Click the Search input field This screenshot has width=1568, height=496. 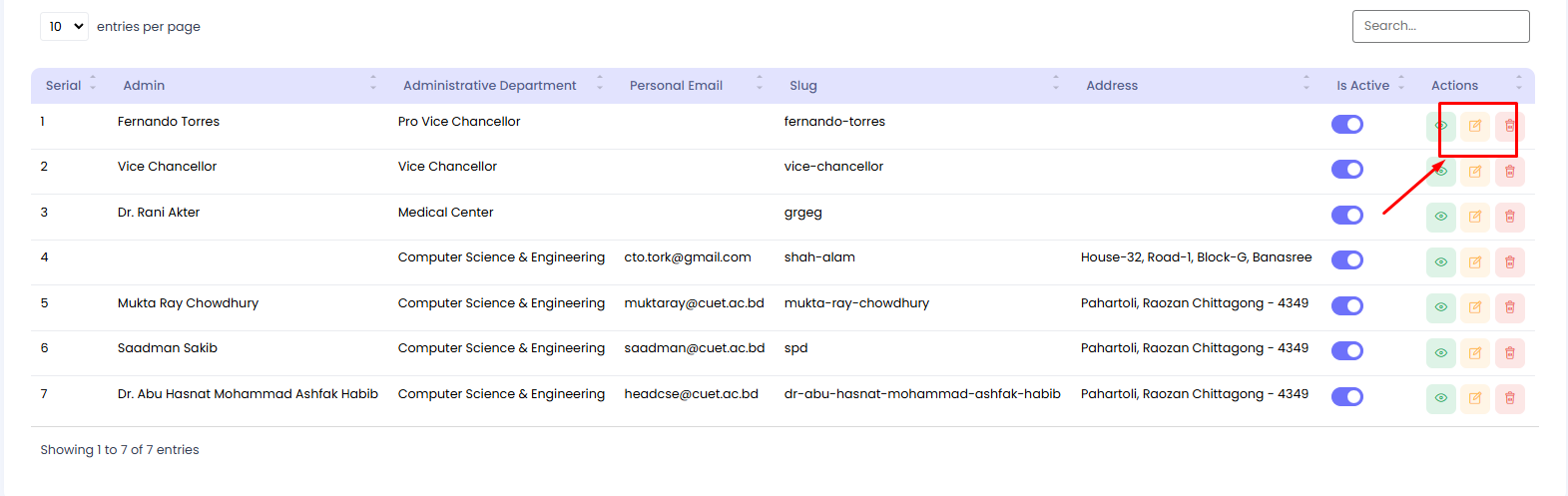click(1440, 27)
